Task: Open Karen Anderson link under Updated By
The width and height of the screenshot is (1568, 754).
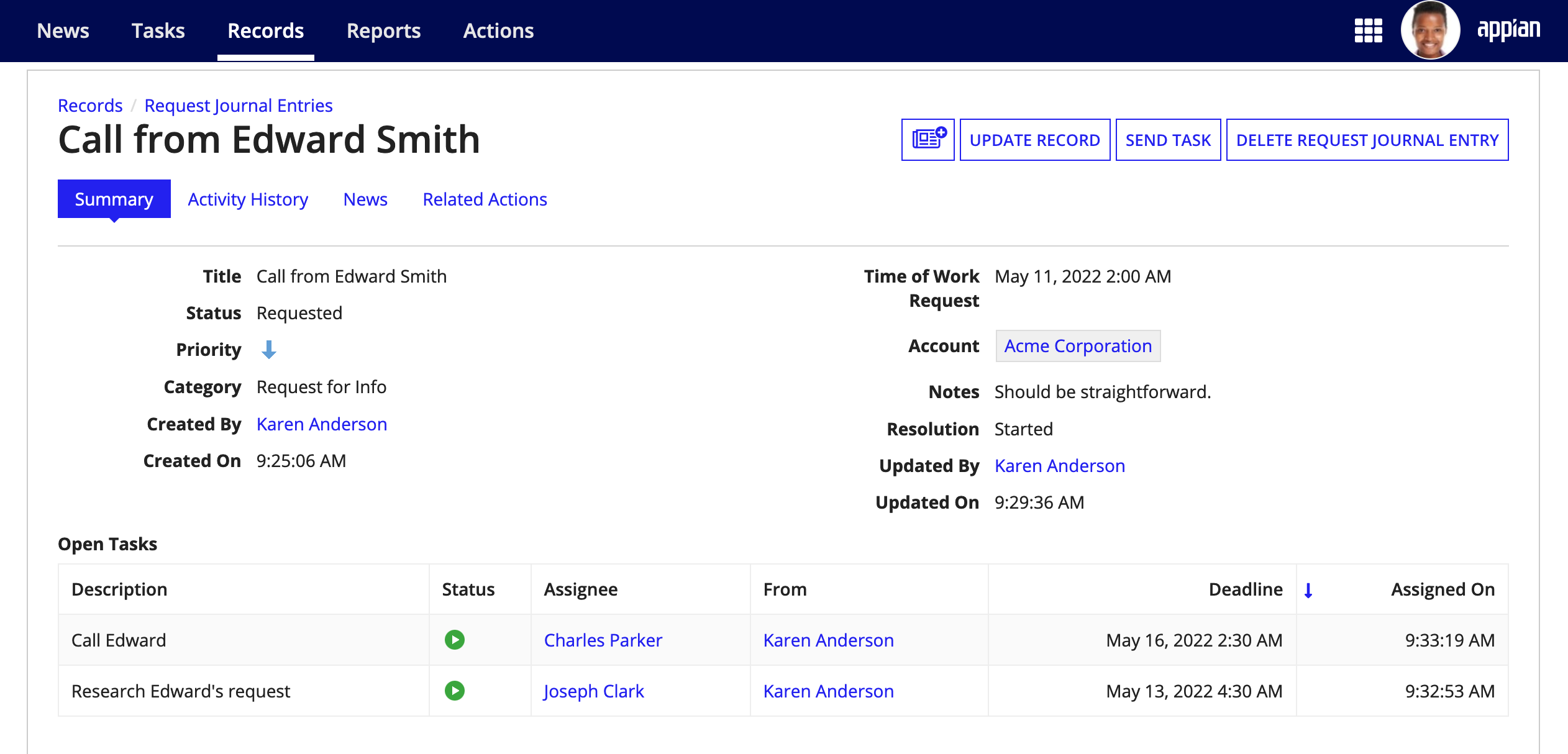Action: (1060, 466)
